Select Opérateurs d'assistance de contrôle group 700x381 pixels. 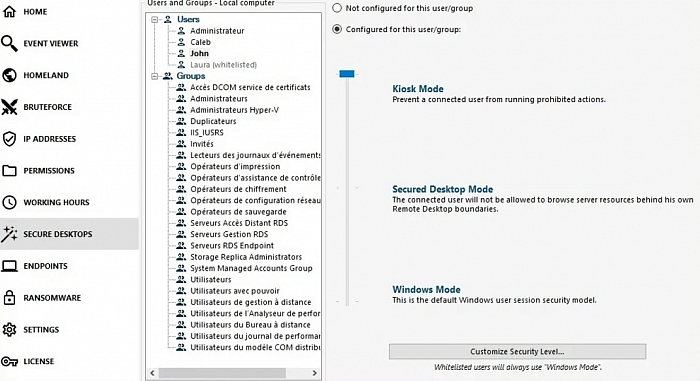pyautogui.click(x=255, y=178)
